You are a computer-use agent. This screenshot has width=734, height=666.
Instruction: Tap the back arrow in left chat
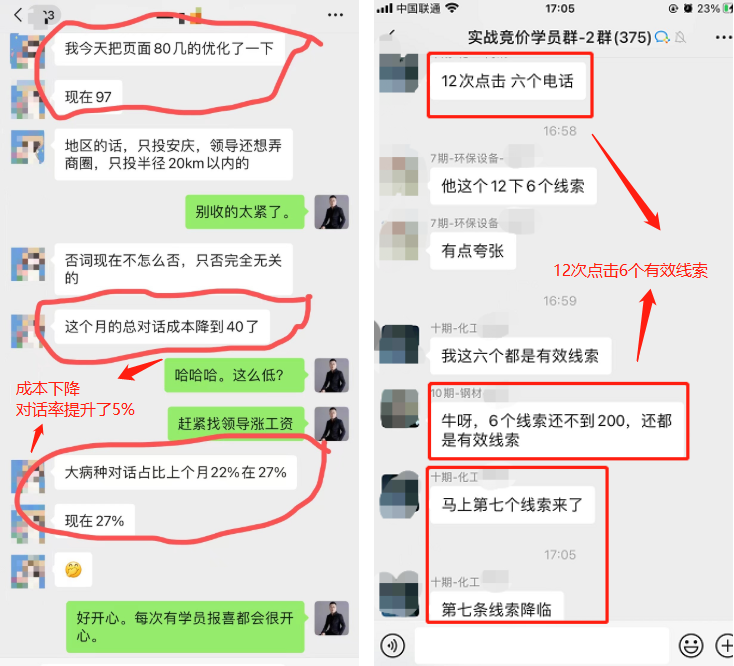18,15
